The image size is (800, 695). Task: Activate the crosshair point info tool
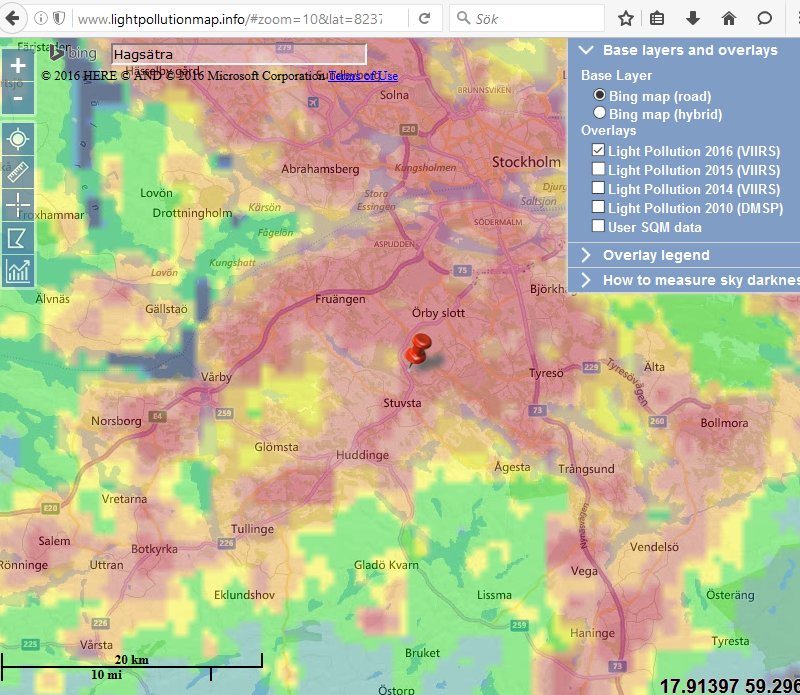18,205
